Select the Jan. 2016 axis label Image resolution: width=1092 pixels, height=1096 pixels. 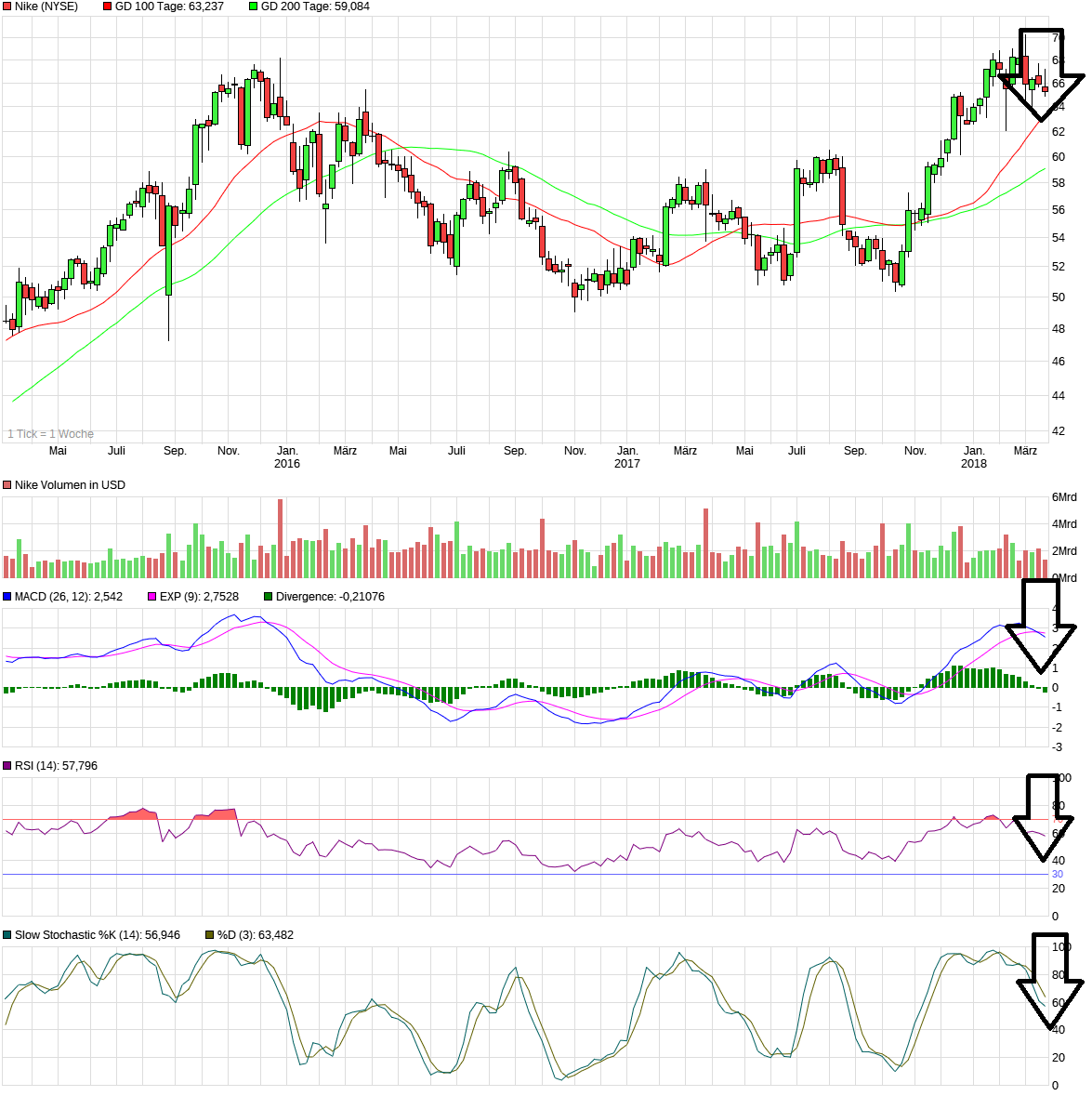pyautogui.click(x=287, y=456)
